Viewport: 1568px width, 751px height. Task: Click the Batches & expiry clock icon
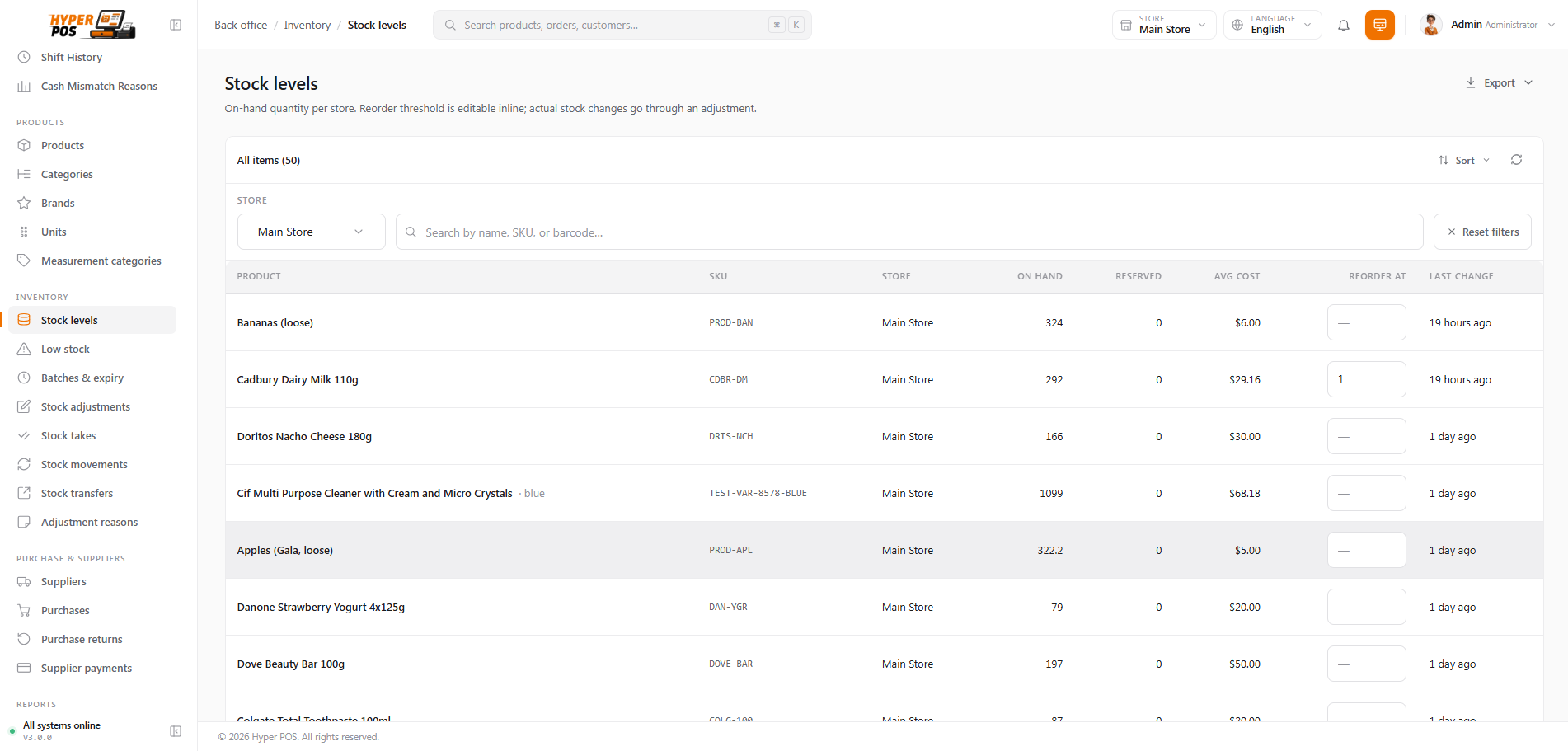click(x=24, y=378)
